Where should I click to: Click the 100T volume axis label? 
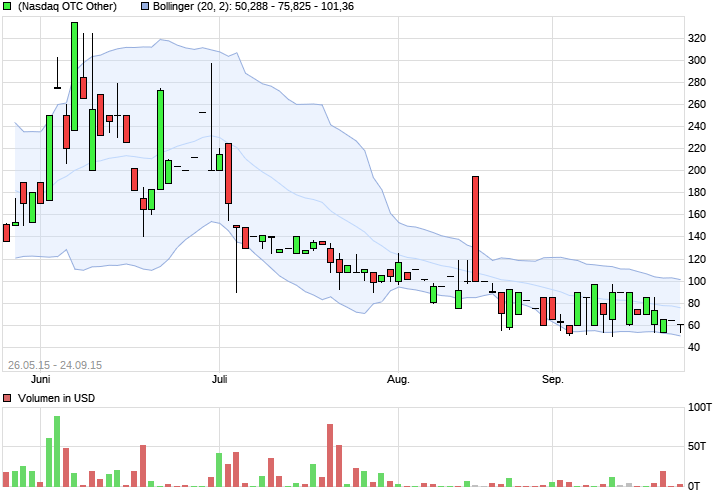(x=700, y=407)
